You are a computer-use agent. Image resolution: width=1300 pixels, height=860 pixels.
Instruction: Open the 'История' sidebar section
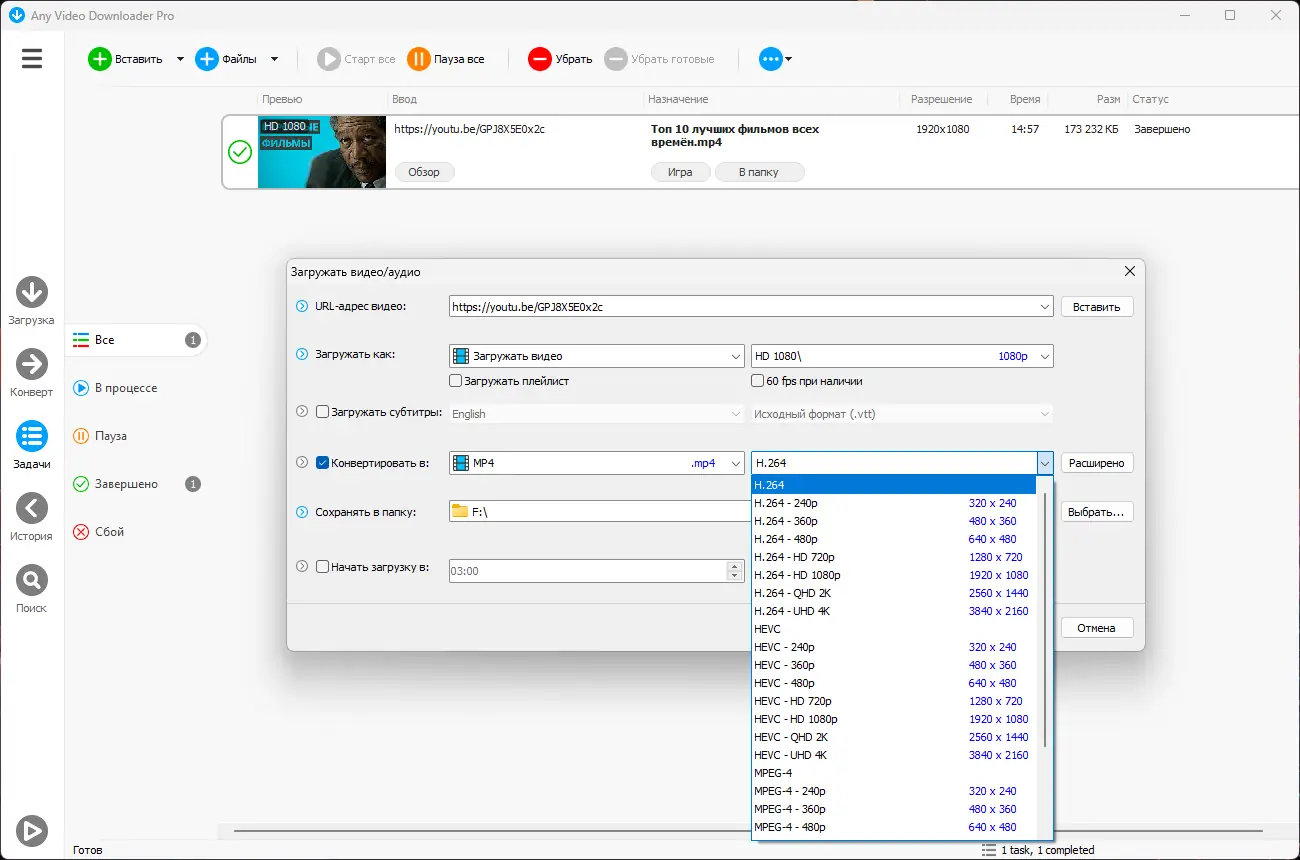pyautogui.click(x=32, y=518)
